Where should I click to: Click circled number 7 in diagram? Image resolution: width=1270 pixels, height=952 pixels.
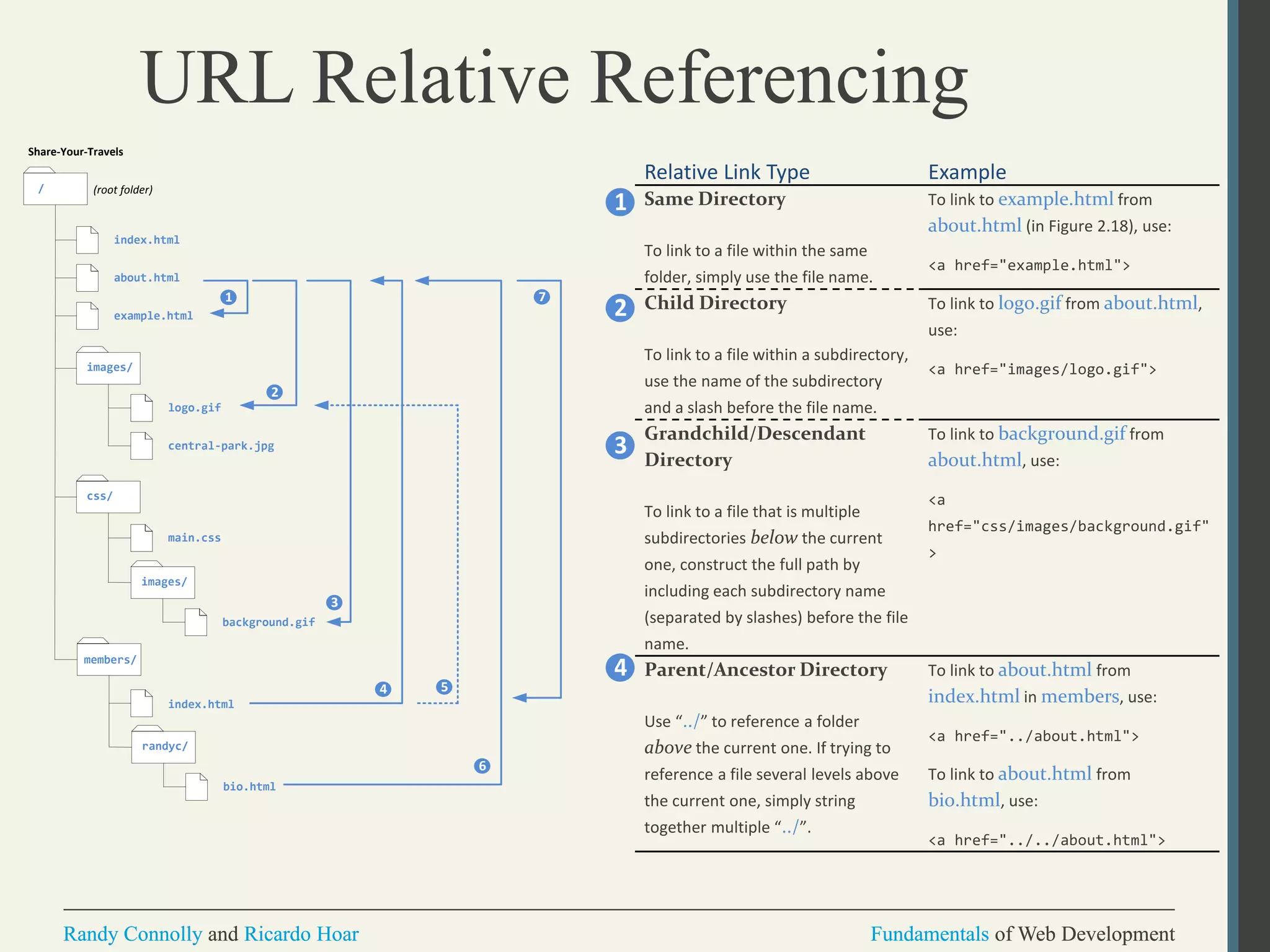point(541,297)
